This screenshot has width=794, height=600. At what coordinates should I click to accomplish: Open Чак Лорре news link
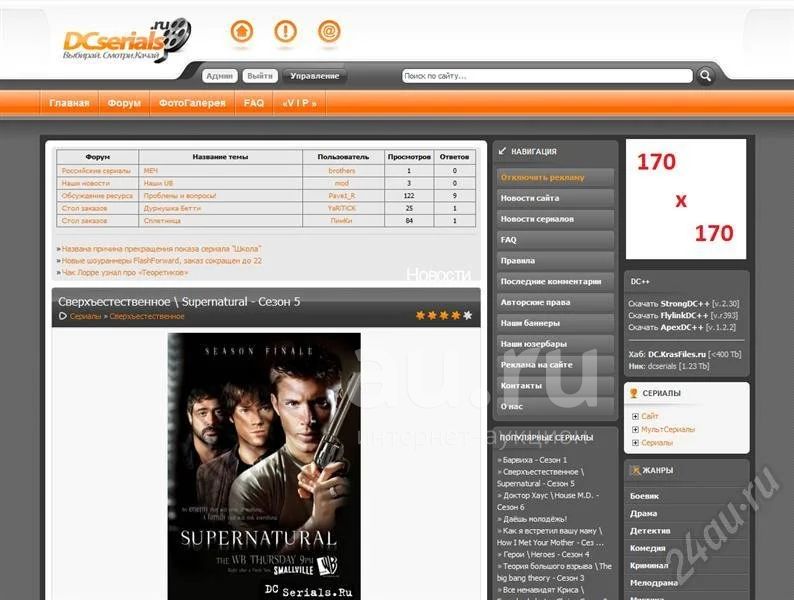125,272
